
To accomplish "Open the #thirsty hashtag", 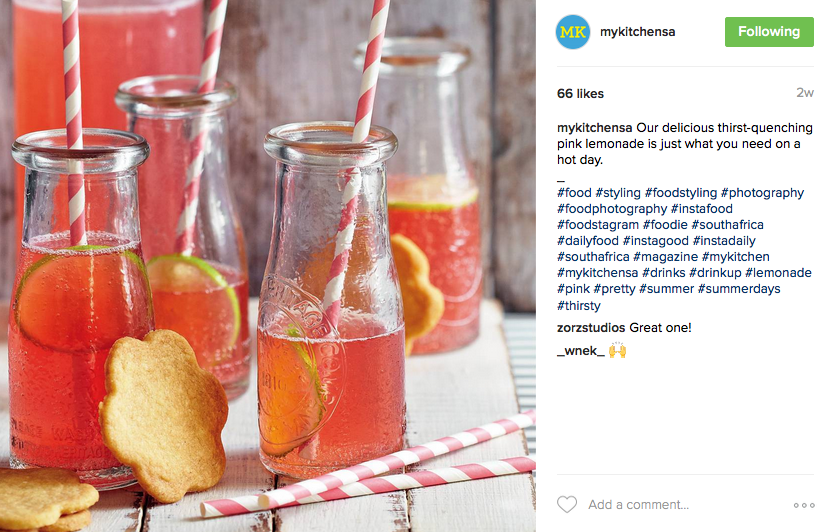I will point(579,305).
